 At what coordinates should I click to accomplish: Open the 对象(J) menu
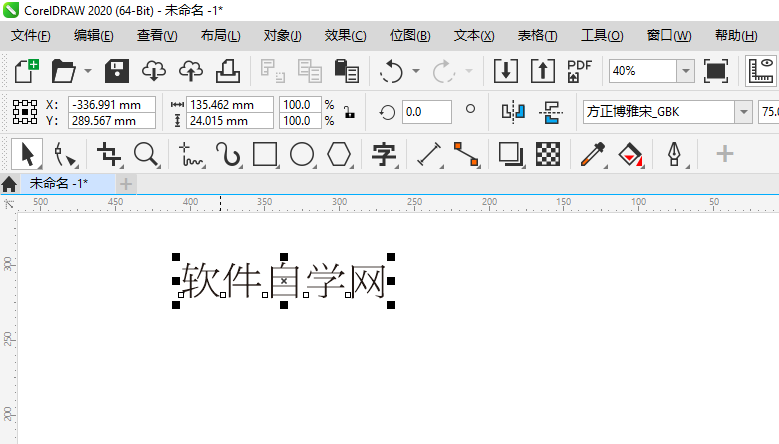coord(282,36)
